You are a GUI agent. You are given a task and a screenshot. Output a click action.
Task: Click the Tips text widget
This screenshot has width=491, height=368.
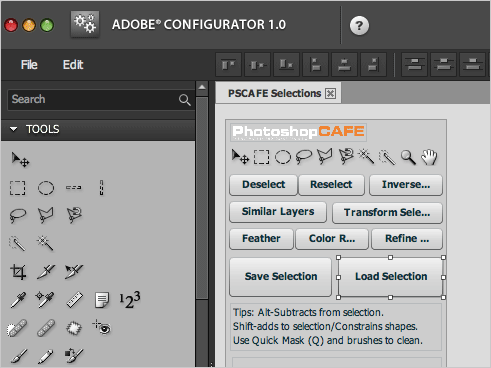click(x=336, y=326)
